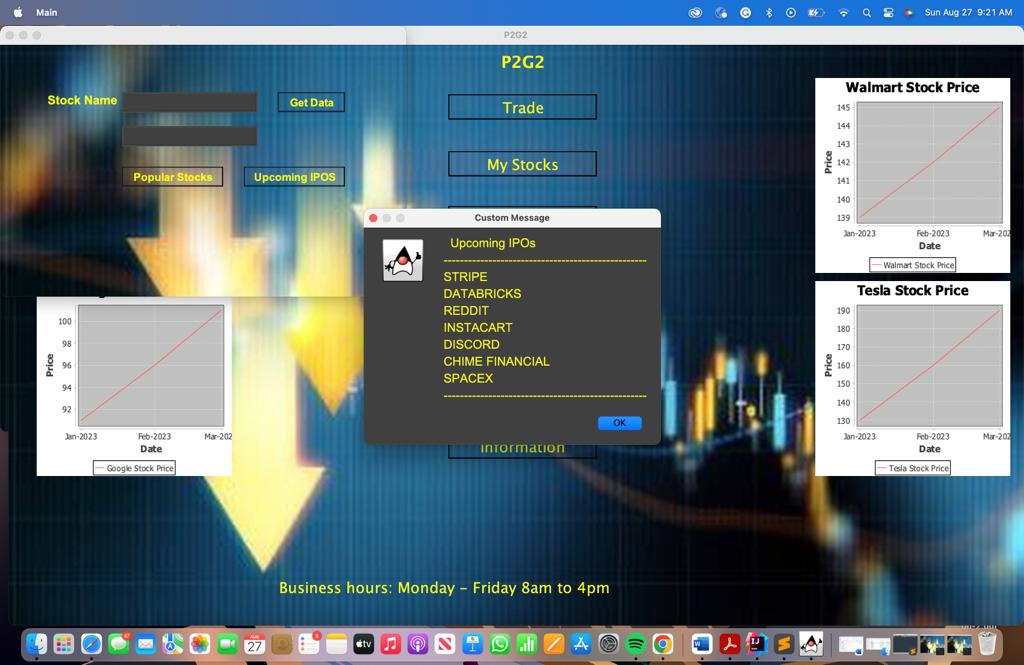The image size is (1024, 665).
Task: Open News from the Dock
Action: (x=445, y=645)
